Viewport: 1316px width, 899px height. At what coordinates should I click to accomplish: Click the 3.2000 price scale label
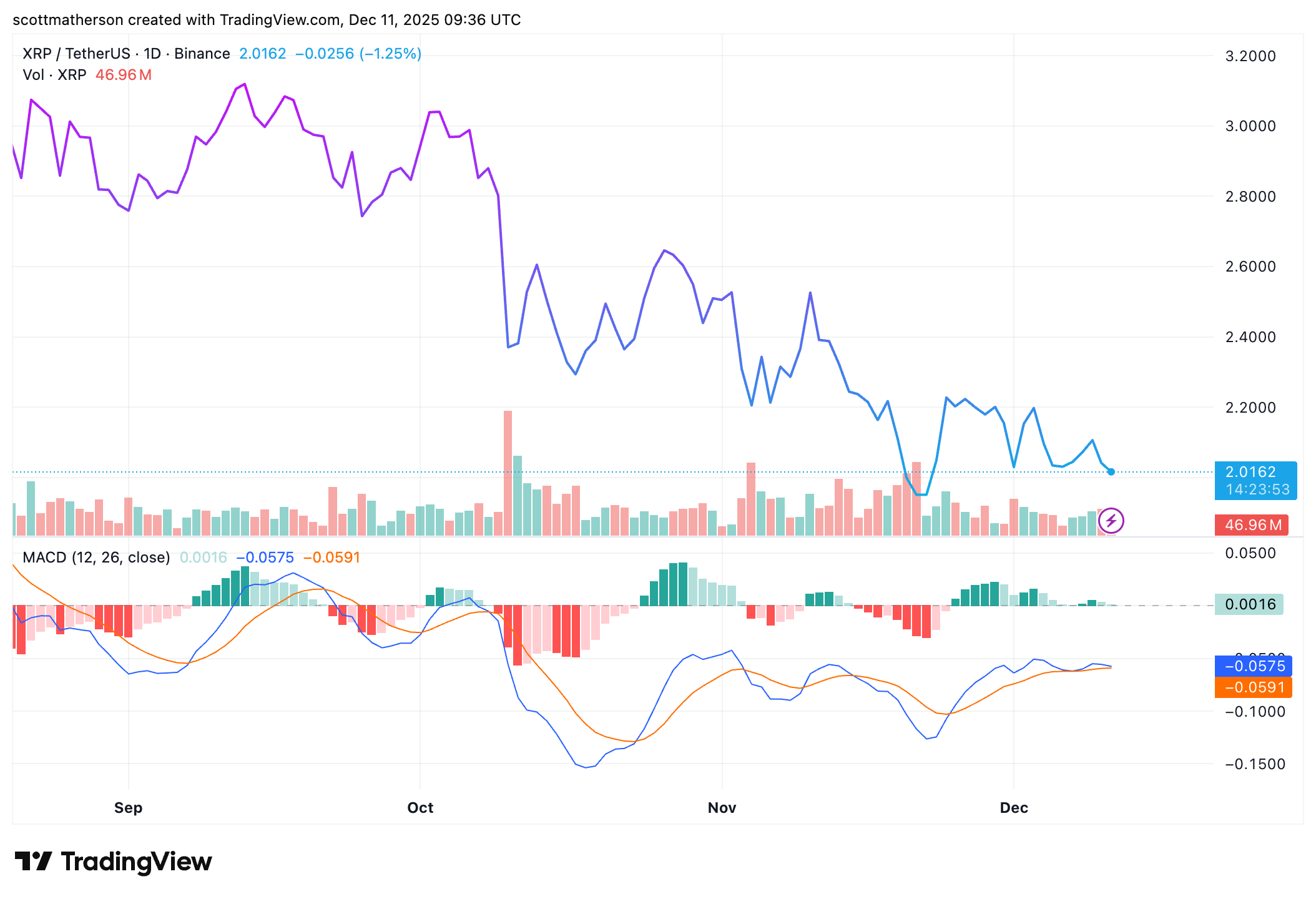coord(1250,56)
